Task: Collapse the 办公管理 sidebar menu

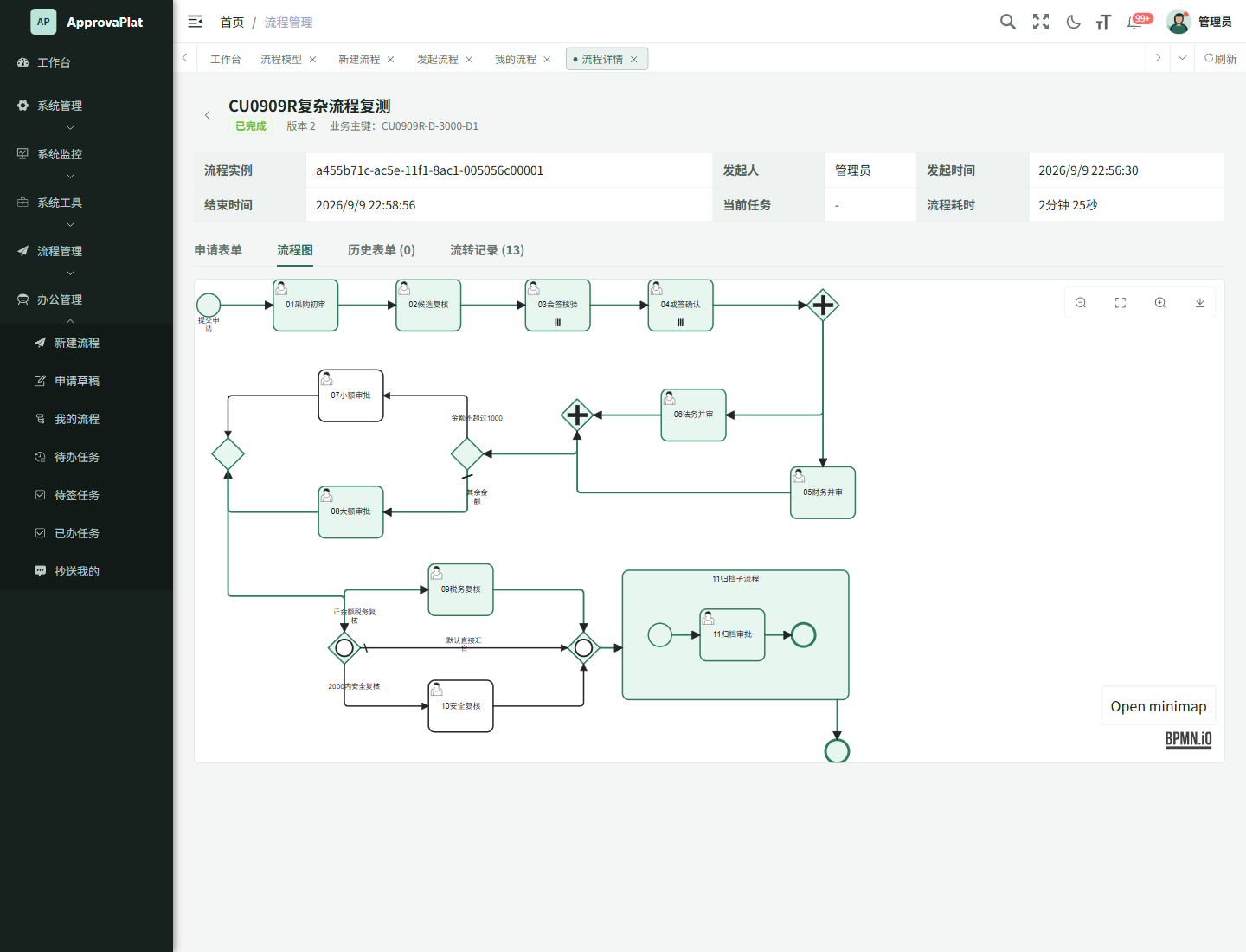Action: (87, 299)
